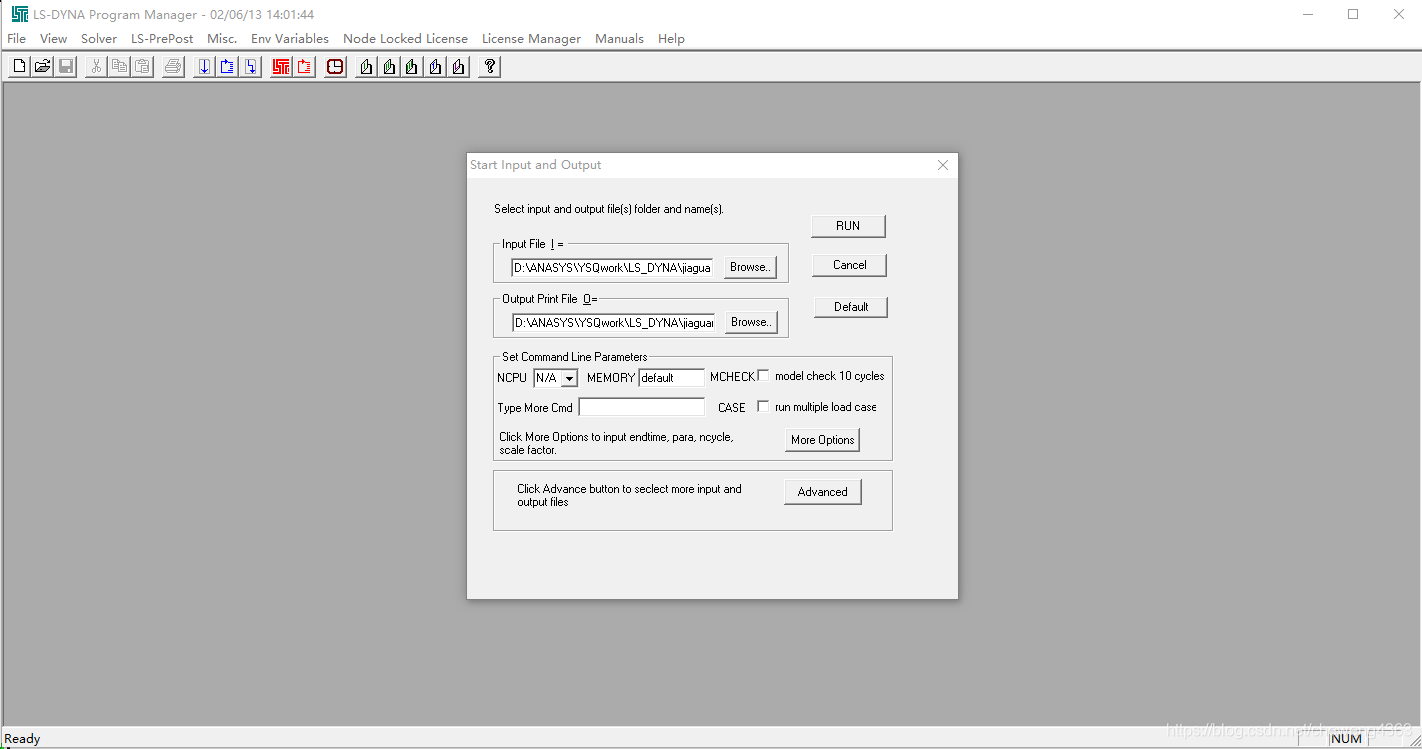This screenshot has width=1422, height=749.
Task: Open the LS-PrePost menu
Action: pyautogui.click(x=162, y=38)
